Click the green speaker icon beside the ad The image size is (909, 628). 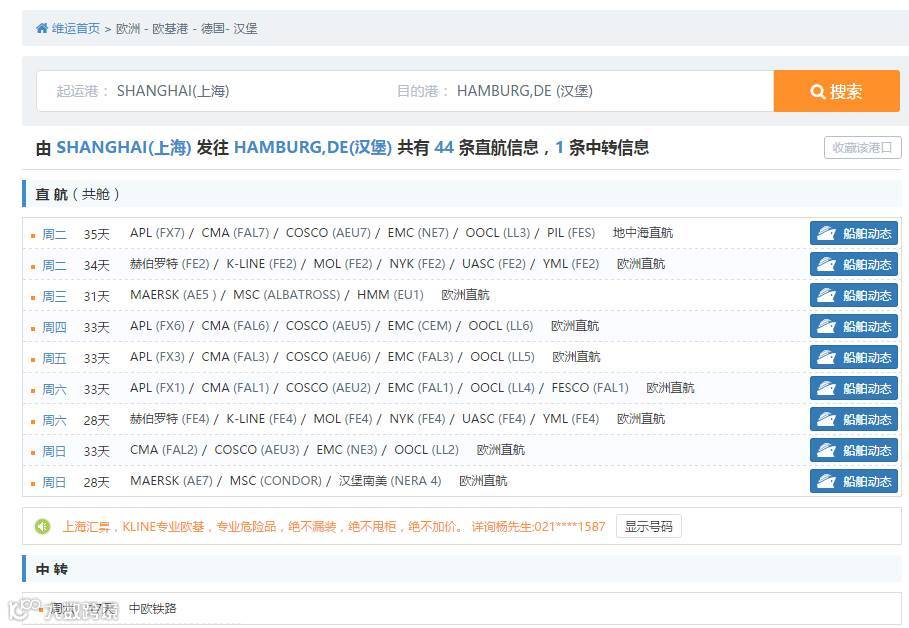click(x=43, y=527)
